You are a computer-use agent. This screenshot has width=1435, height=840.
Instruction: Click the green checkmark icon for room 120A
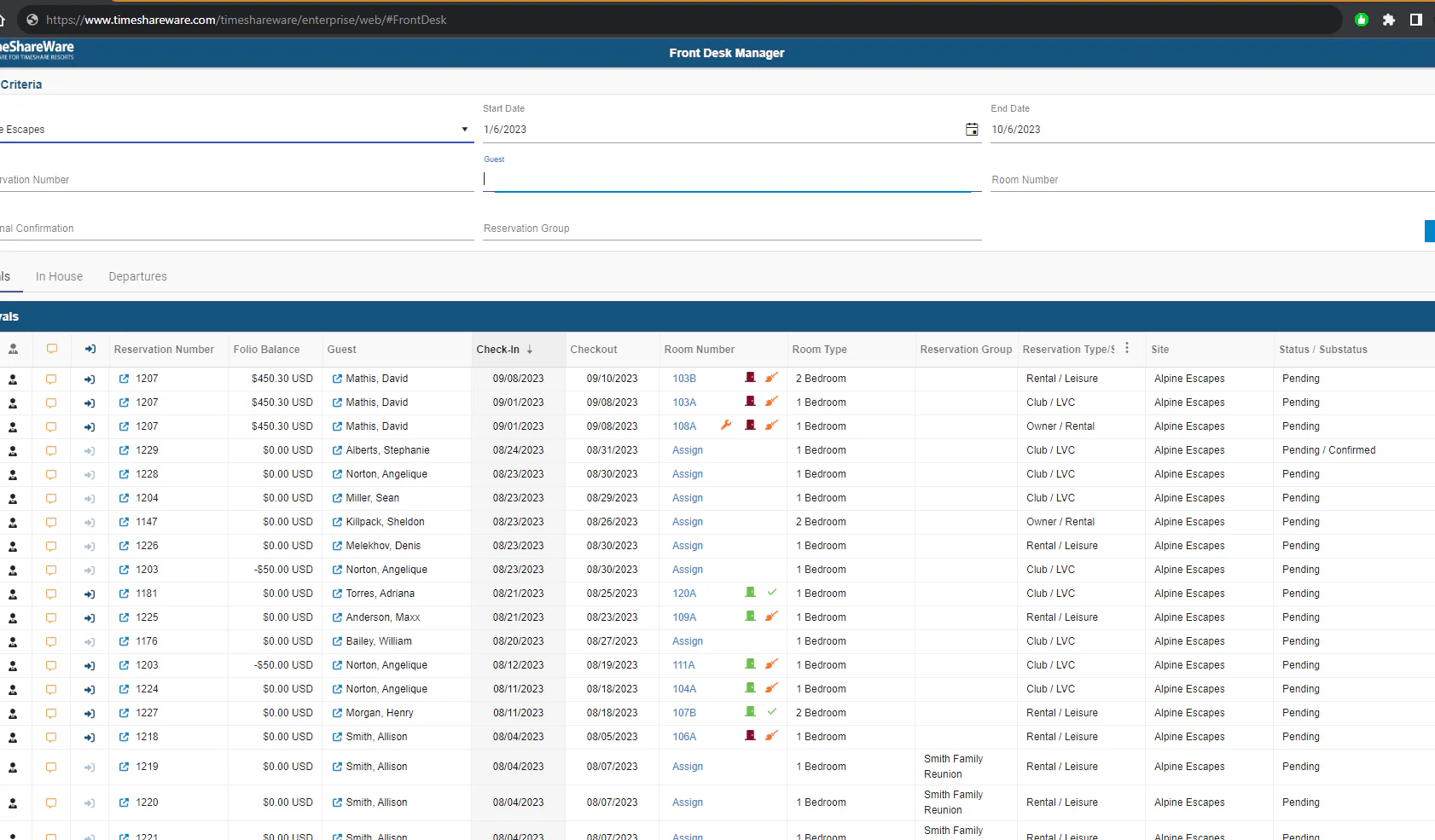point(772,593)
